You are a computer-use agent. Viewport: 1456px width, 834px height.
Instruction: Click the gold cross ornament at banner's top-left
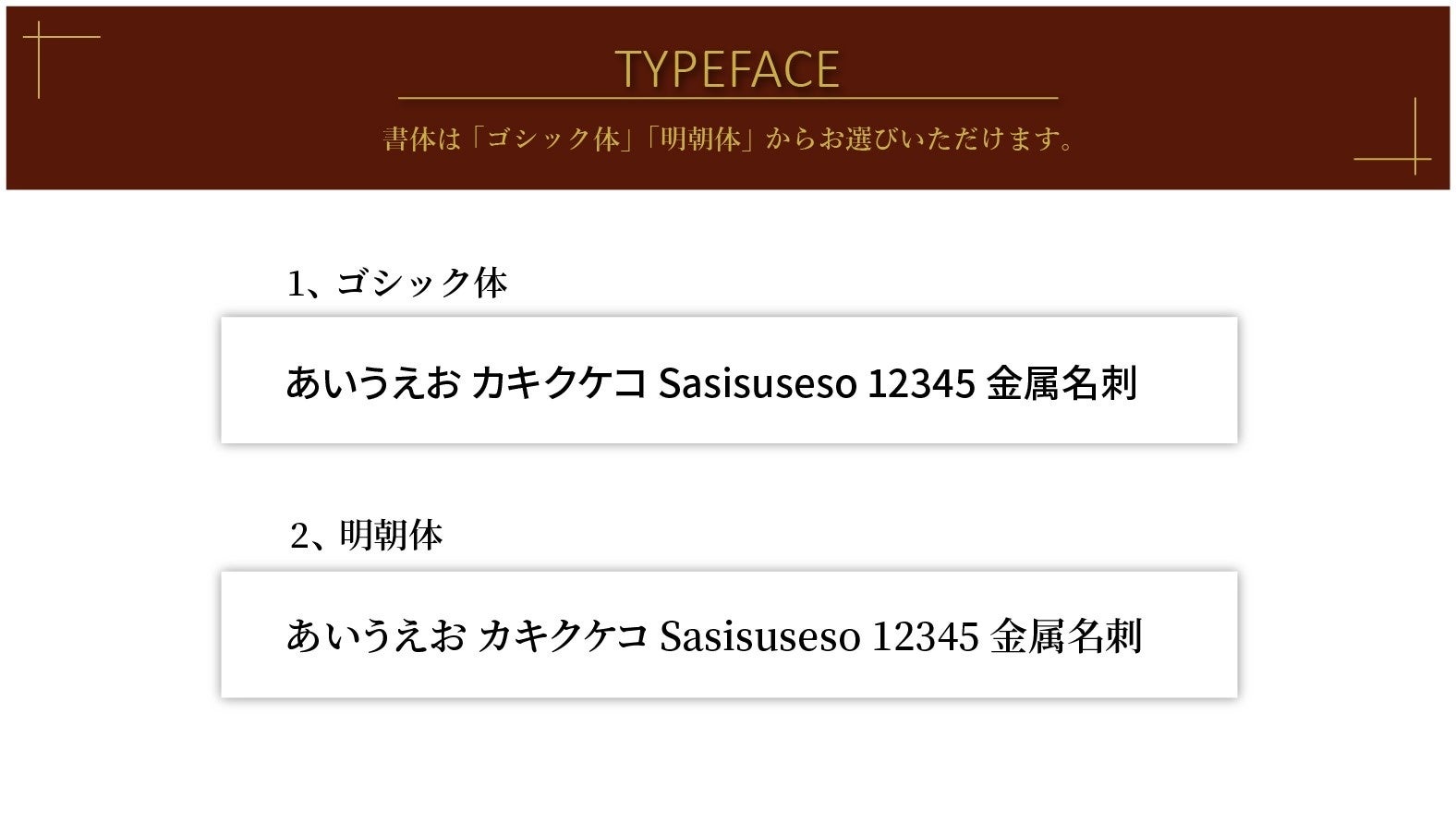(39, 38)
